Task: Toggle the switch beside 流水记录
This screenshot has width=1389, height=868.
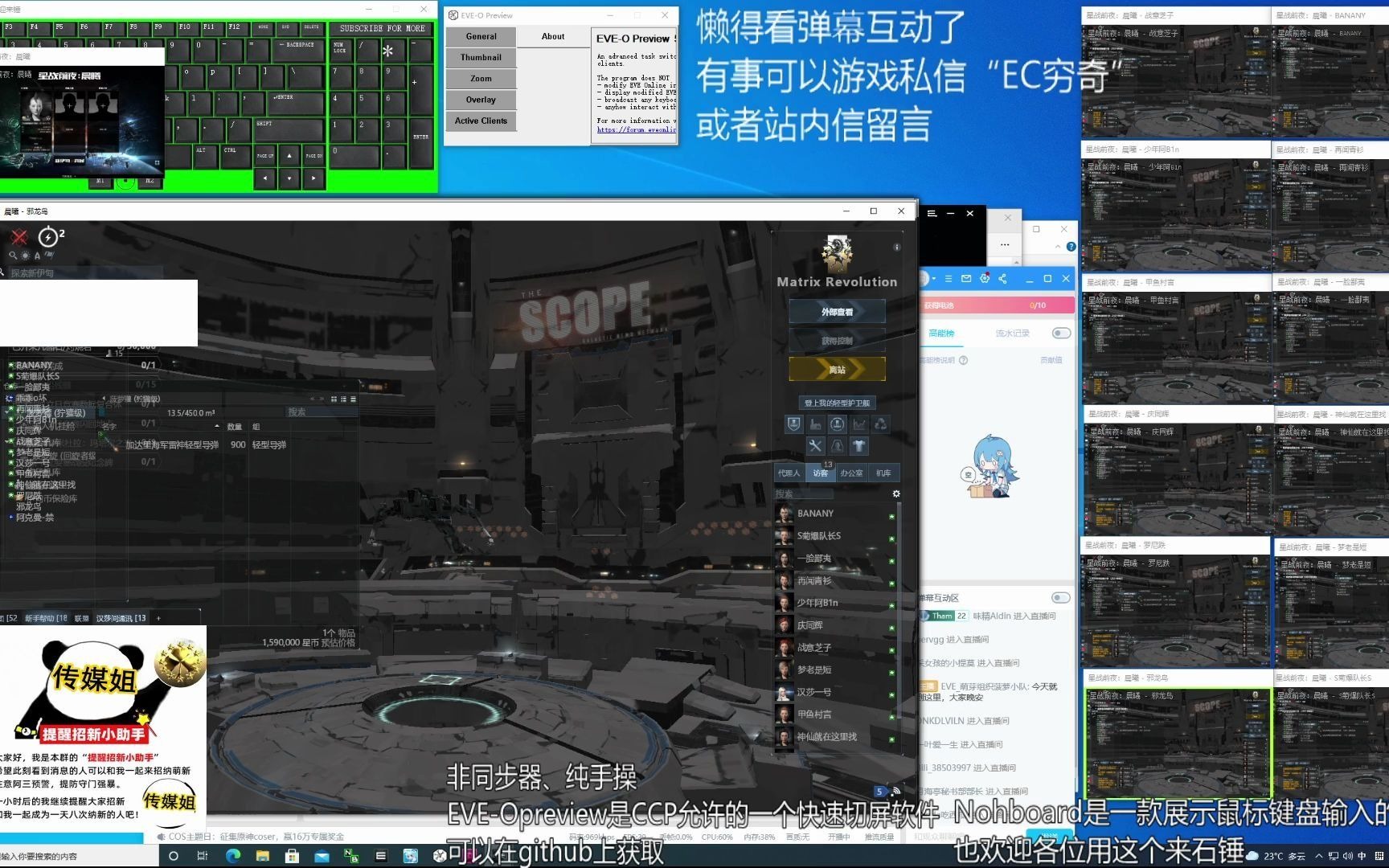Action: point(1061,333)
